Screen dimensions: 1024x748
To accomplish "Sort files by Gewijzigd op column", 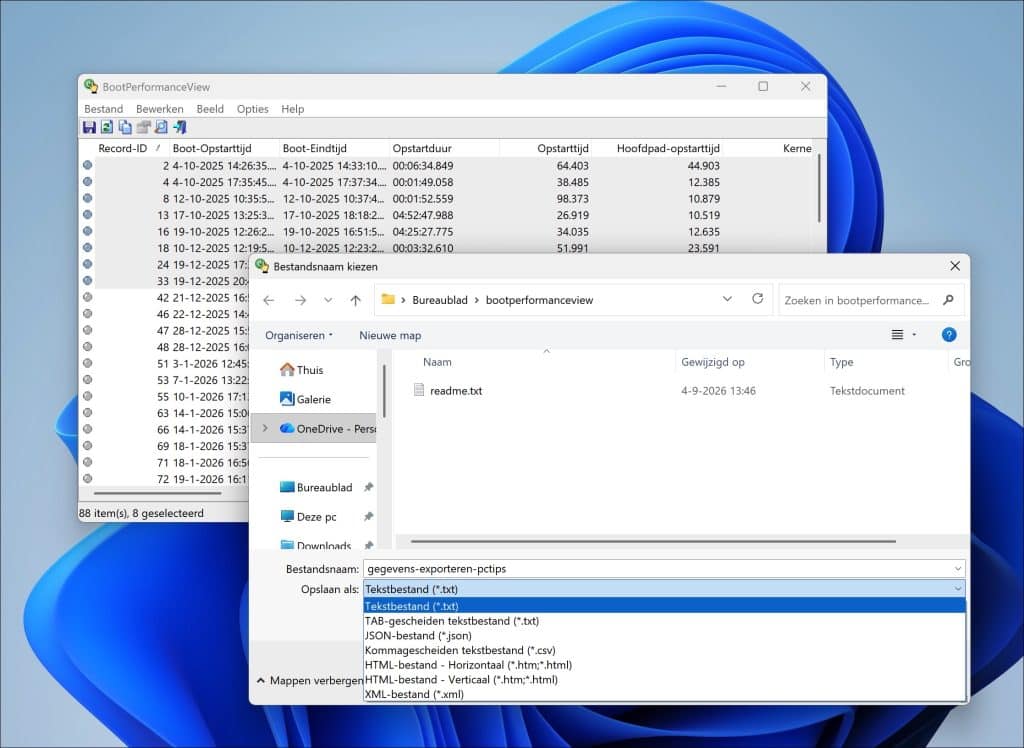I will 712,362.
